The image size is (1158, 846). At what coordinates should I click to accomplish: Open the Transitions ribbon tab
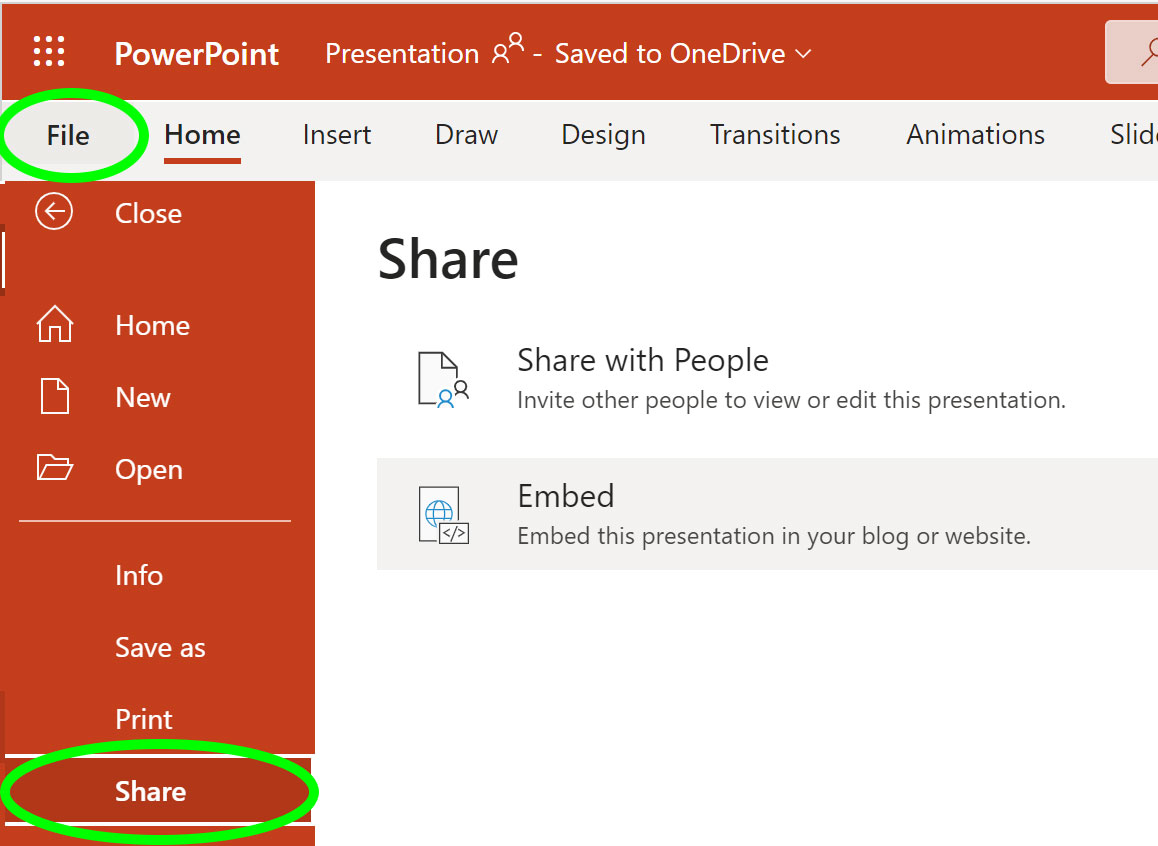coord(775,135)
